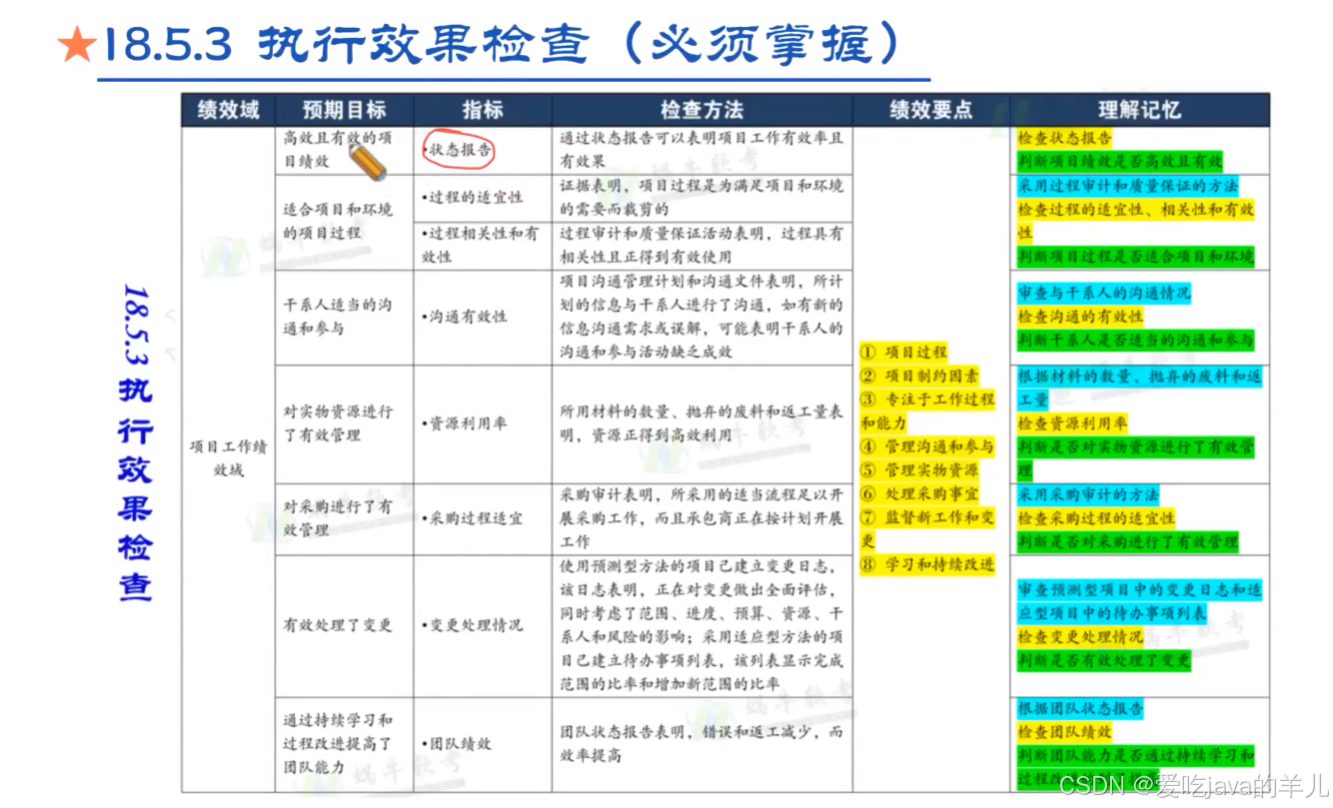Click the '绩效要点' column header
The width and height of the screenshot is (1333, 808).
(930, 110)
